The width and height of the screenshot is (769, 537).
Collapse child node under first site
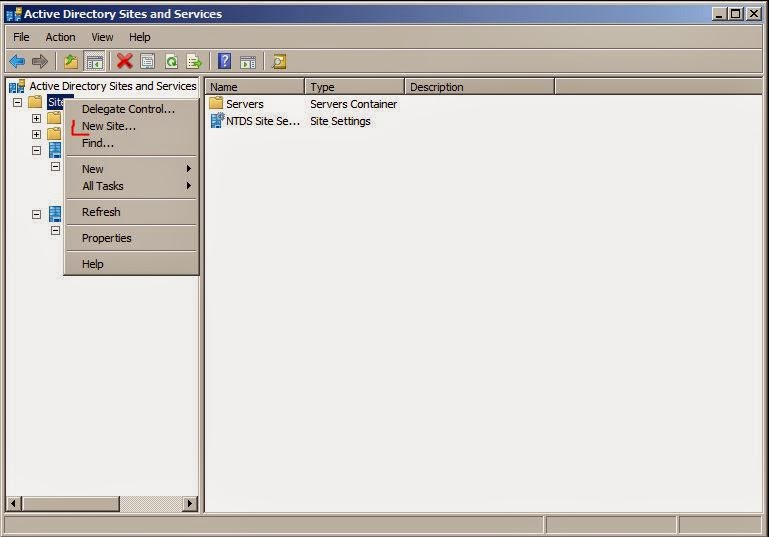55,166
